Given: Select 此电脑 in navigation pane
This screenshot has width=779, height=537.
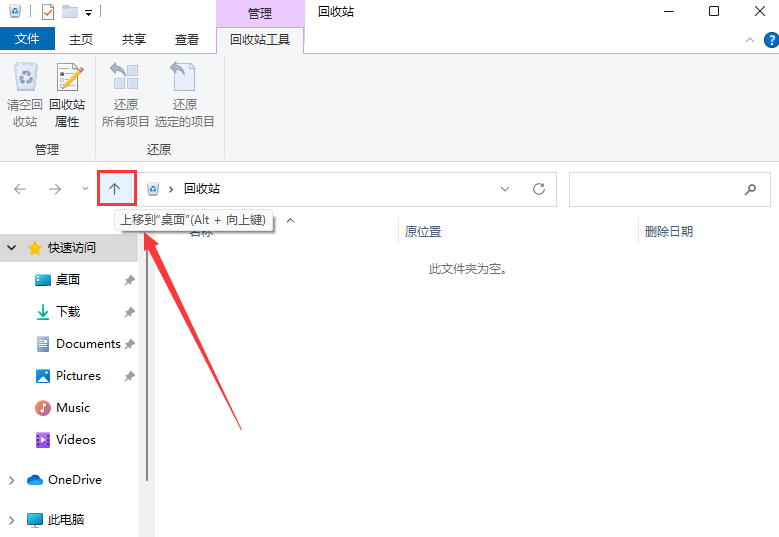Looking at the screenshot, I should (x=66, y=520).
